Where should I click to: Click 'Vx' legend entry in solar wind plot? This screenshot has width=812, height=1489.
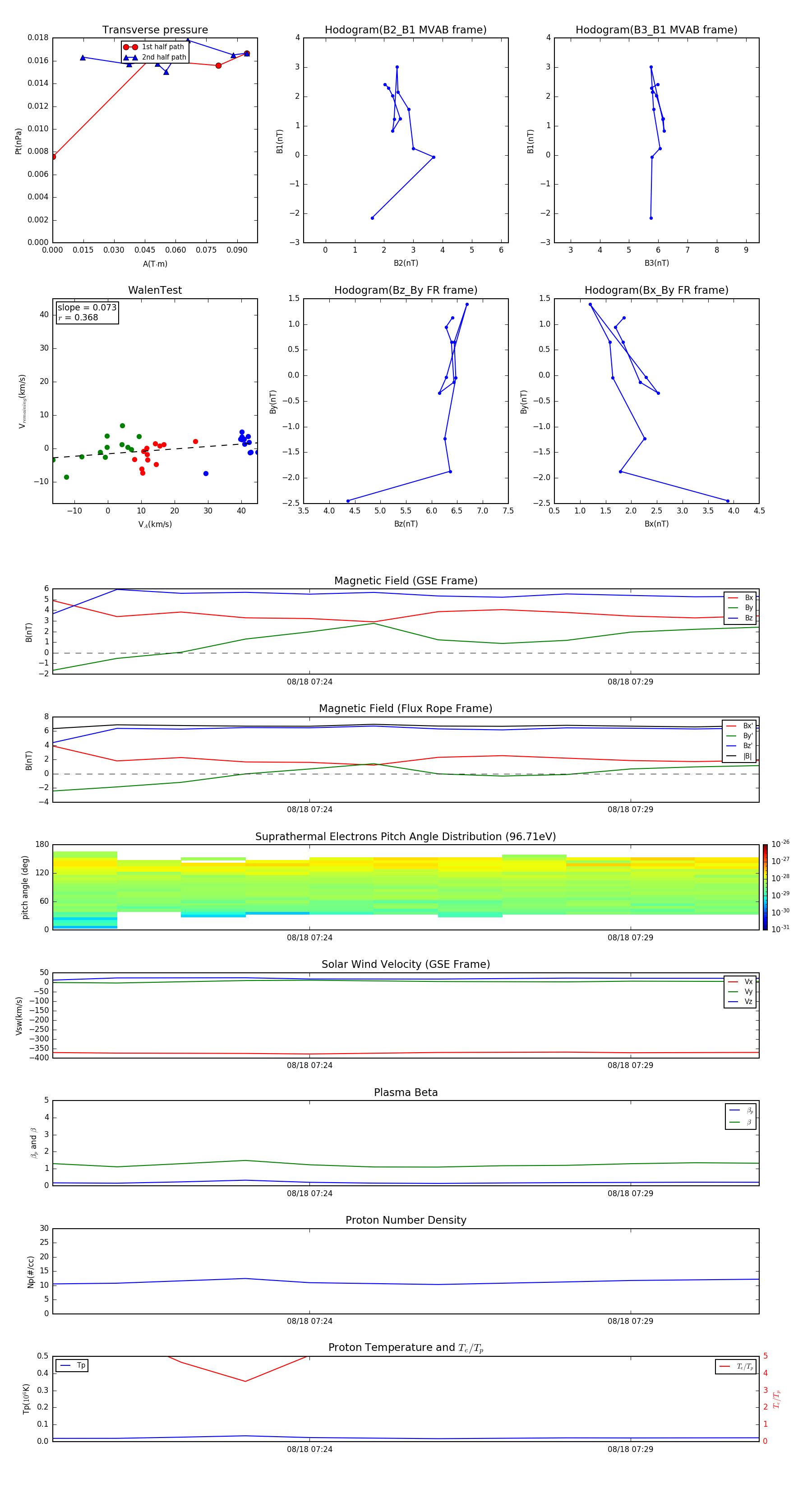740,981
